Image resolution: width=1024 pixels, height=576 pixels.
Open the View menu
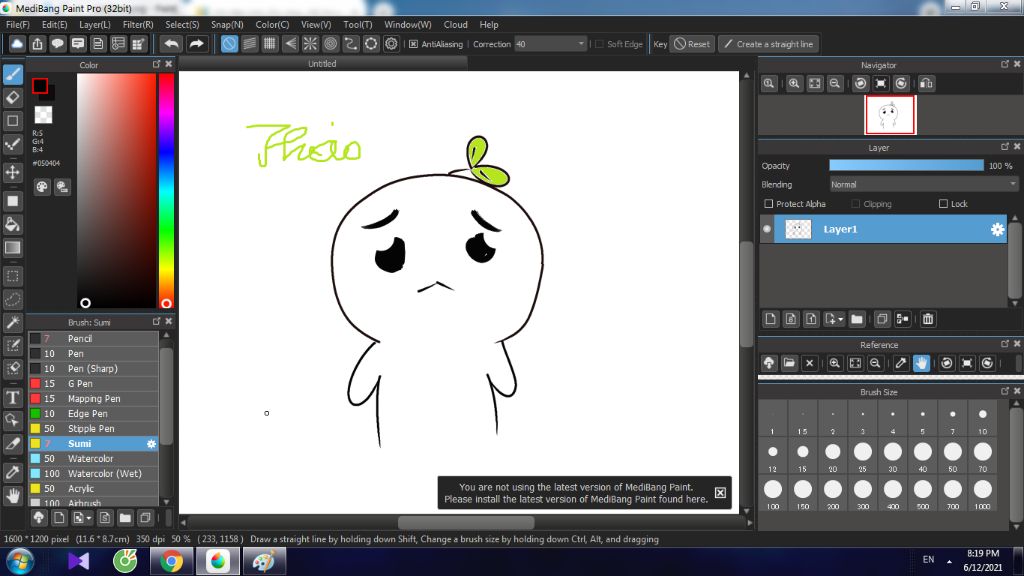(x=316, y=24)
